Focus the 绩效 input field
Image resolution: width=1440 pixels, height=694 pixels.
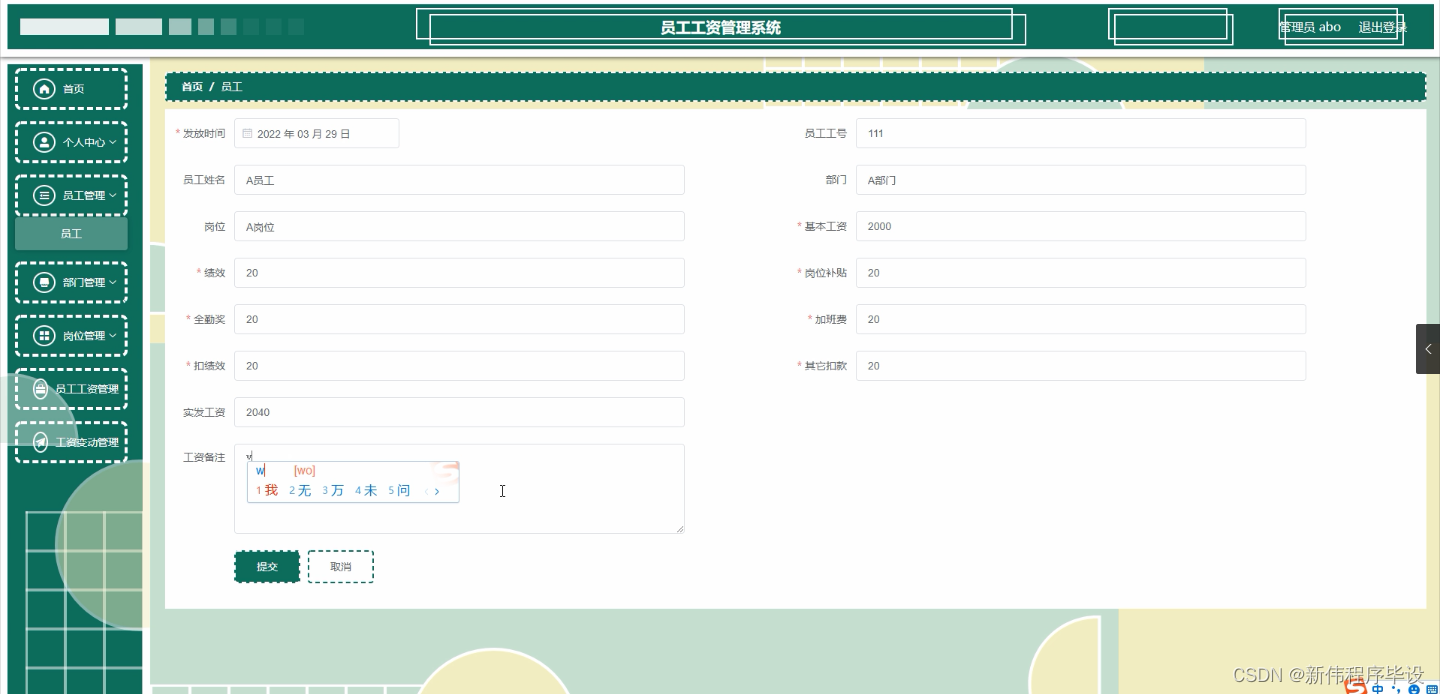pos(459,273)
